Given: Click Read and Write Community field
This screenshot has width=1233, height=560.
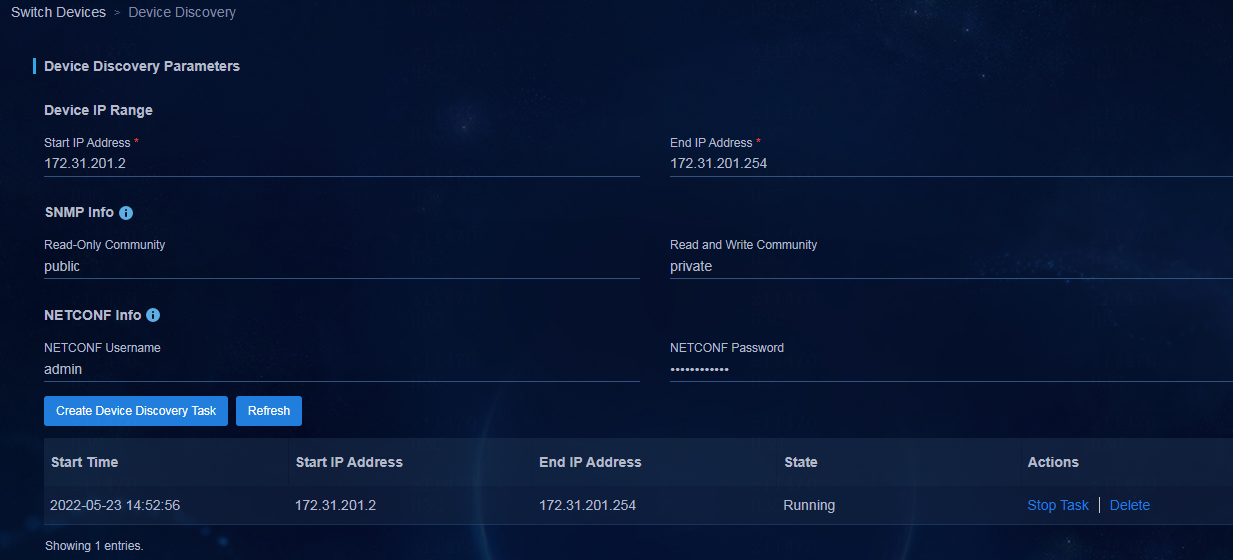Looking at the screenshot, I should click(x=950, y=267).
